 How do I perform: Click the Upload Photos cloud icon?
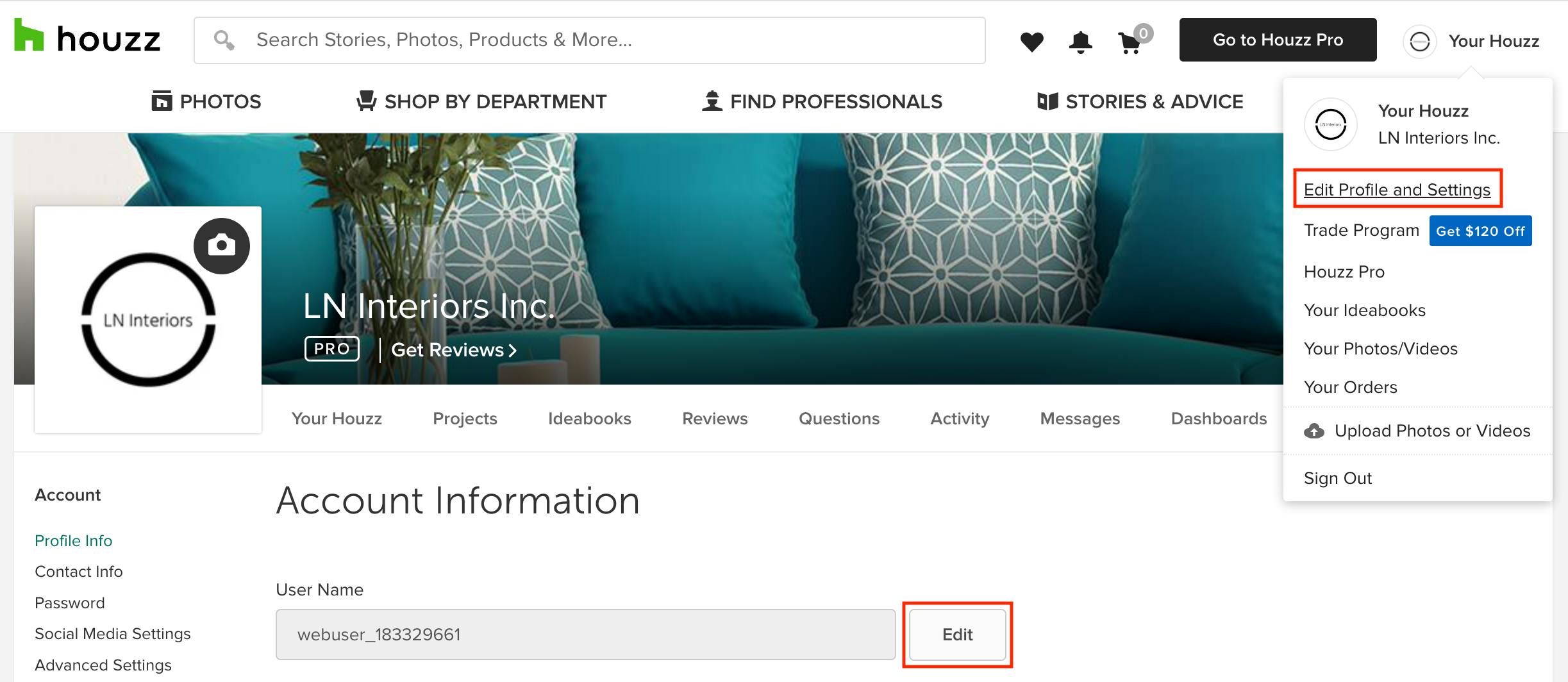[1314, 431]
